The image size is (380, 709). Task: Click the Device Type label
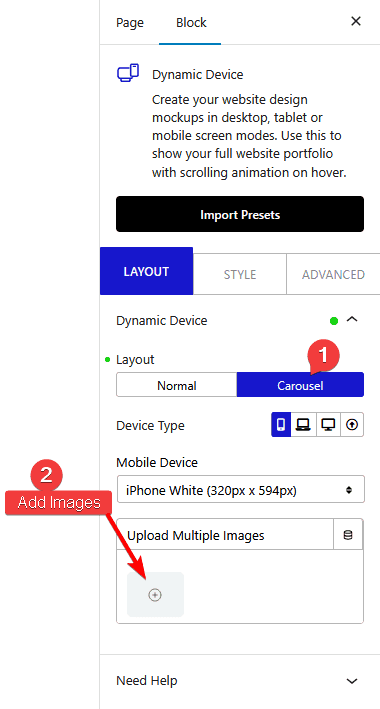tap(150, 426)
